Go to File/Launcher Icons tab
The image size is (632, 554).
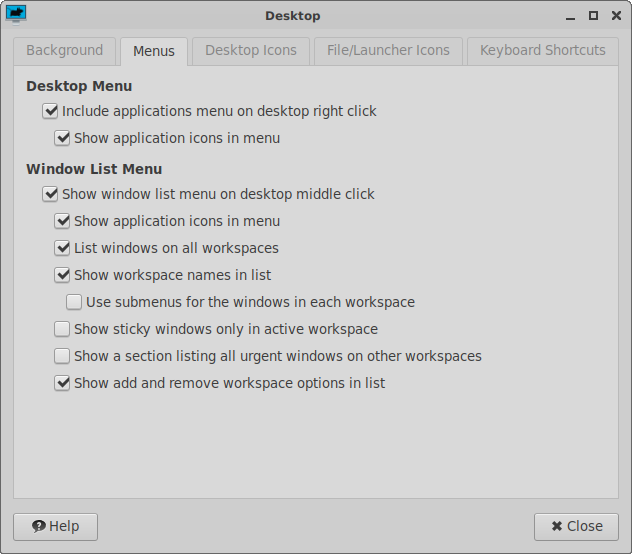click(388, 51)
